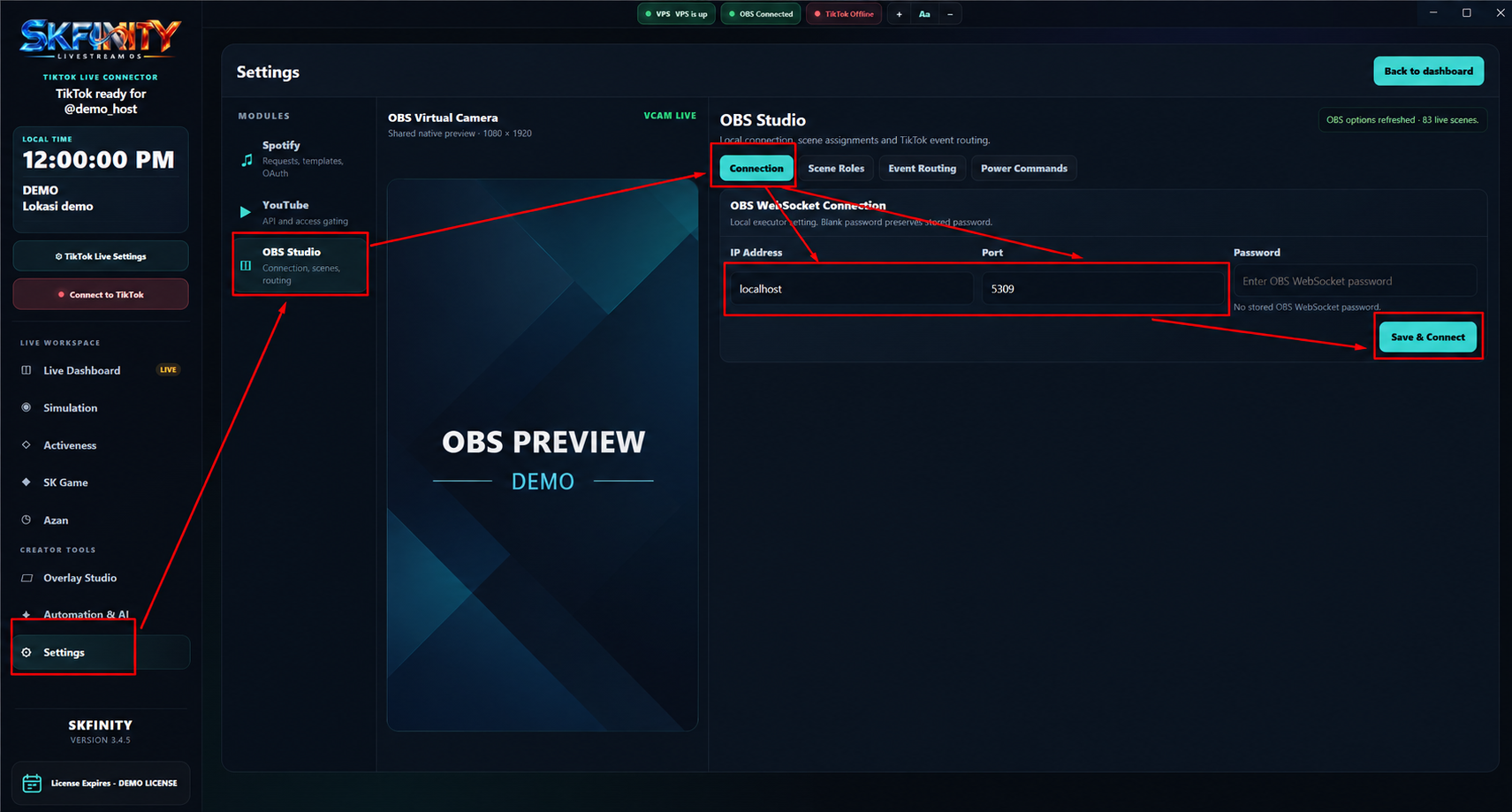
Task: Select the YouTube module entry
Action: [300, 212]
